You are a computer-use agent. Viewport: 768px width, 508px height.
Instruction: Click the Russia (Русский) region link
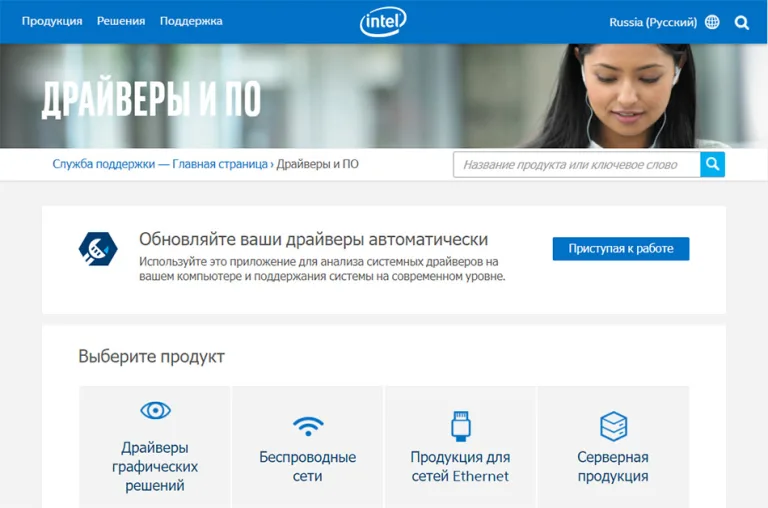653,22
